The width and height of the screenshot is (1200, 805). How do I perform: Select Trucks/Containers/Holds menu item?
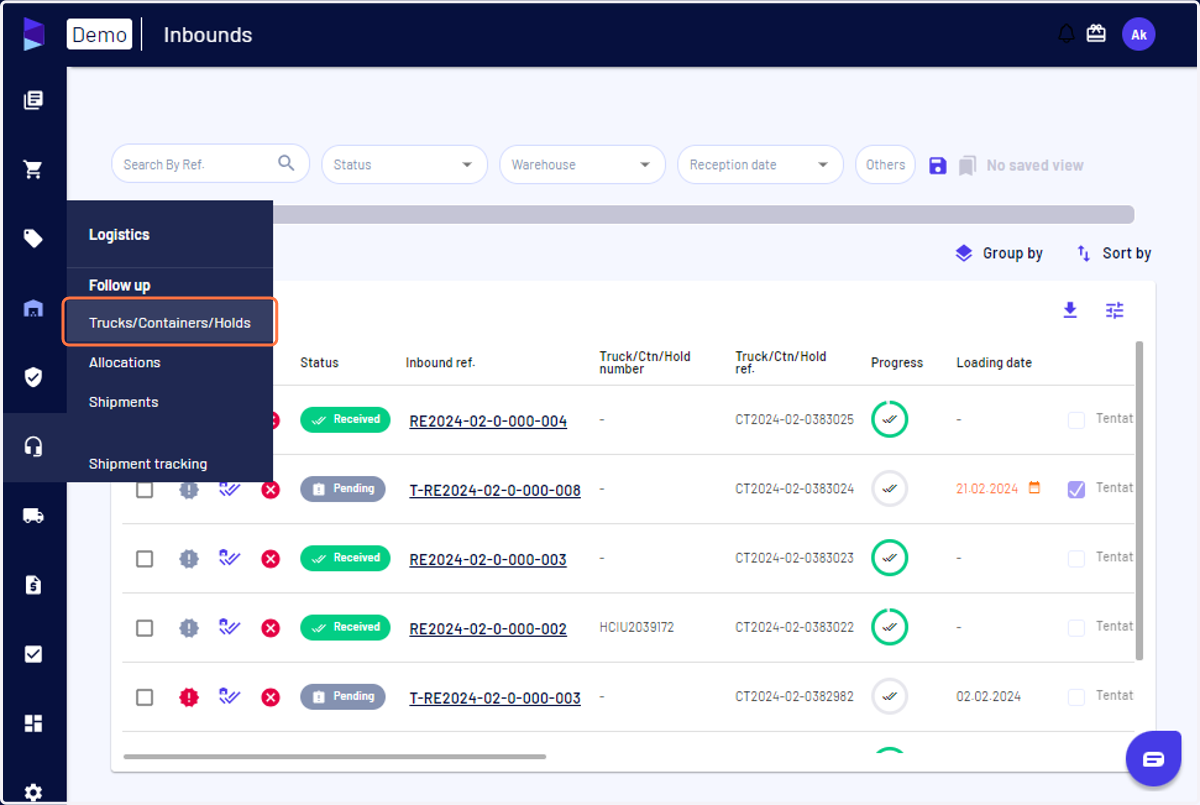170,323
